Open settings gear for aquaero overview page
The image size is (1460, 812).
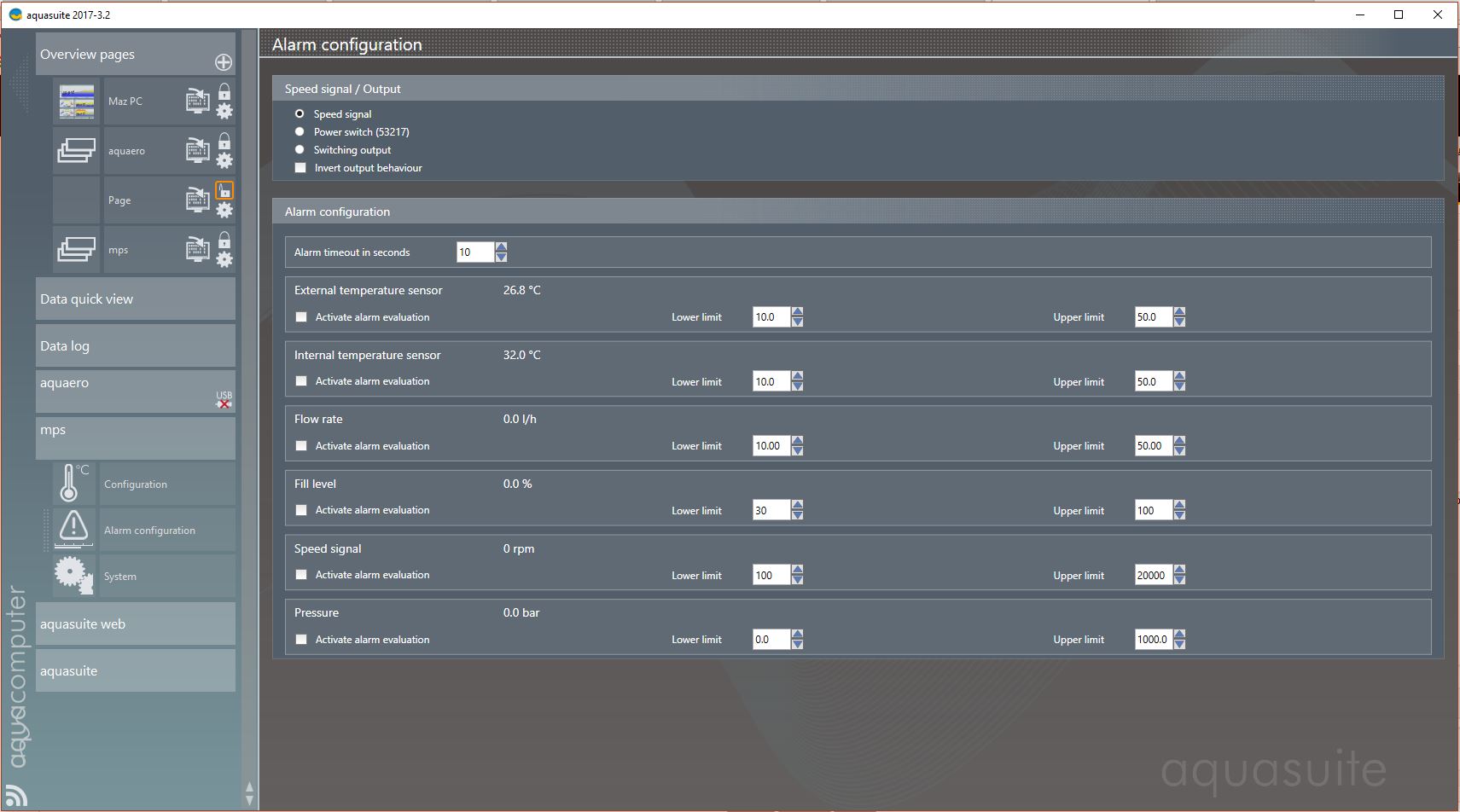point(224,160)
